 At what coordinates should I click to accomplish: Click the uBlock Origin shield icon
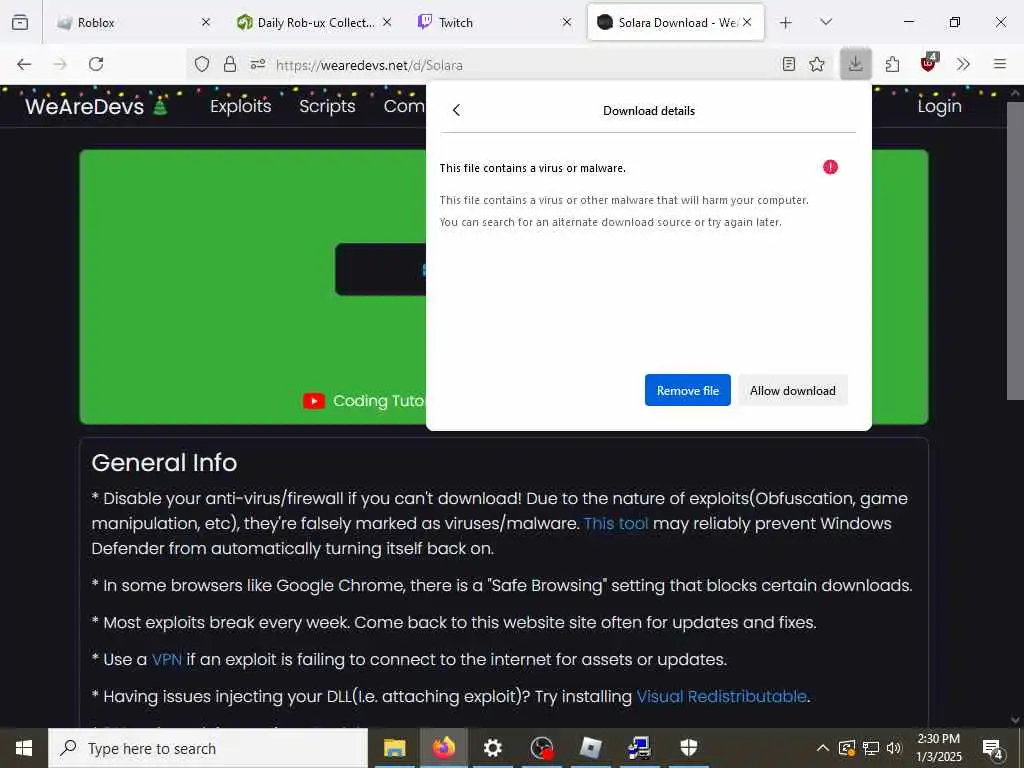[x=928, y=63]
